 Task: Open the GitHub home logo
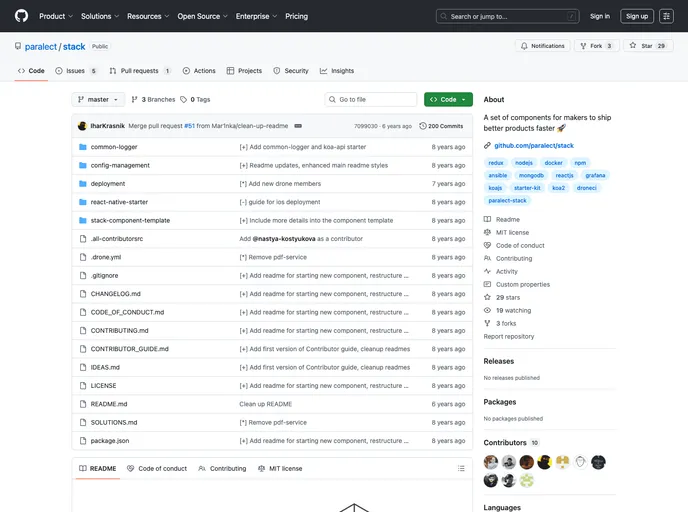coord(21,16)
